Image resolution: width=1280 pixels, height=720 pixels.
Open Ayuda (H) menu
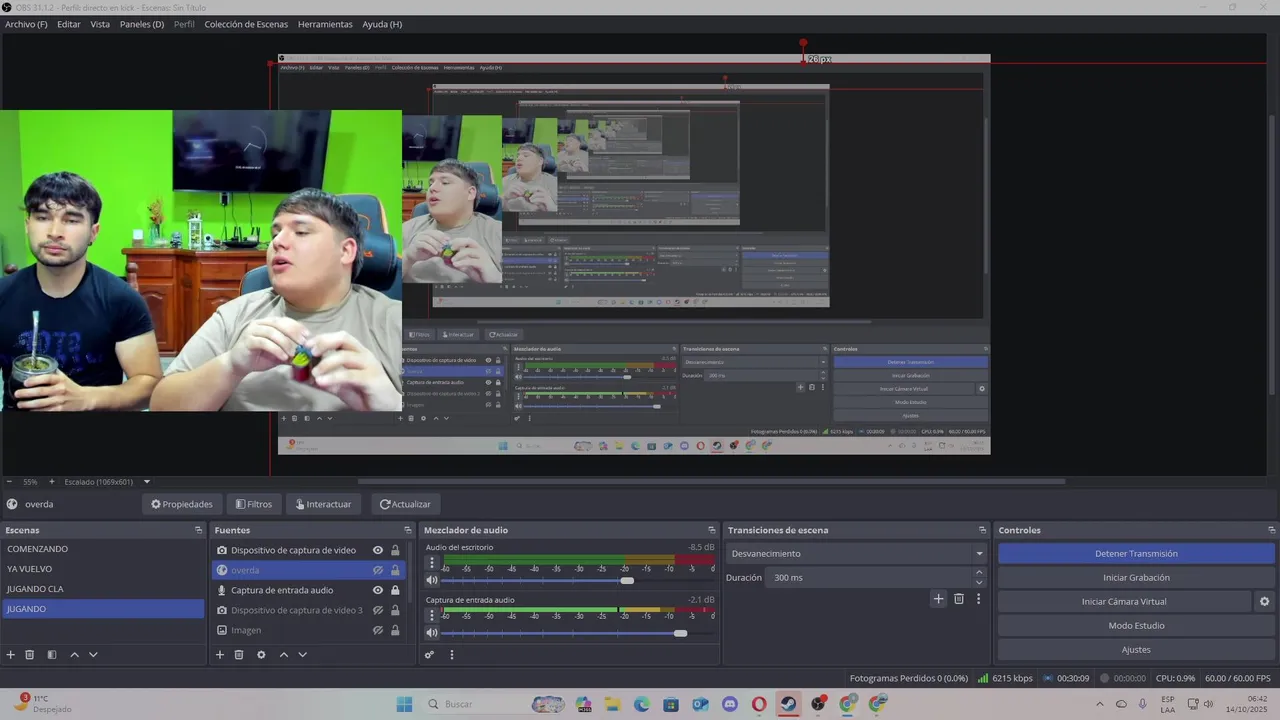(382, 24)
